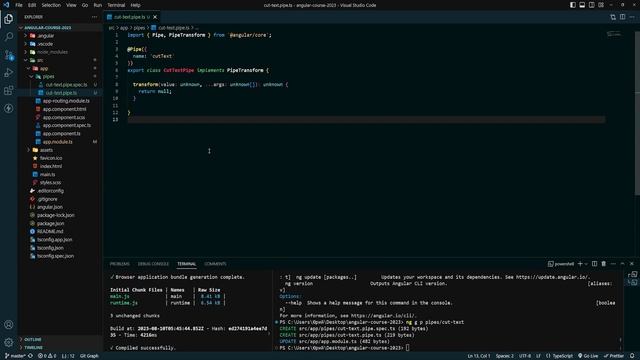Open the Explorer view in the activity bar
The height and width of the screenshot is (360, 640).
[9, 19]
